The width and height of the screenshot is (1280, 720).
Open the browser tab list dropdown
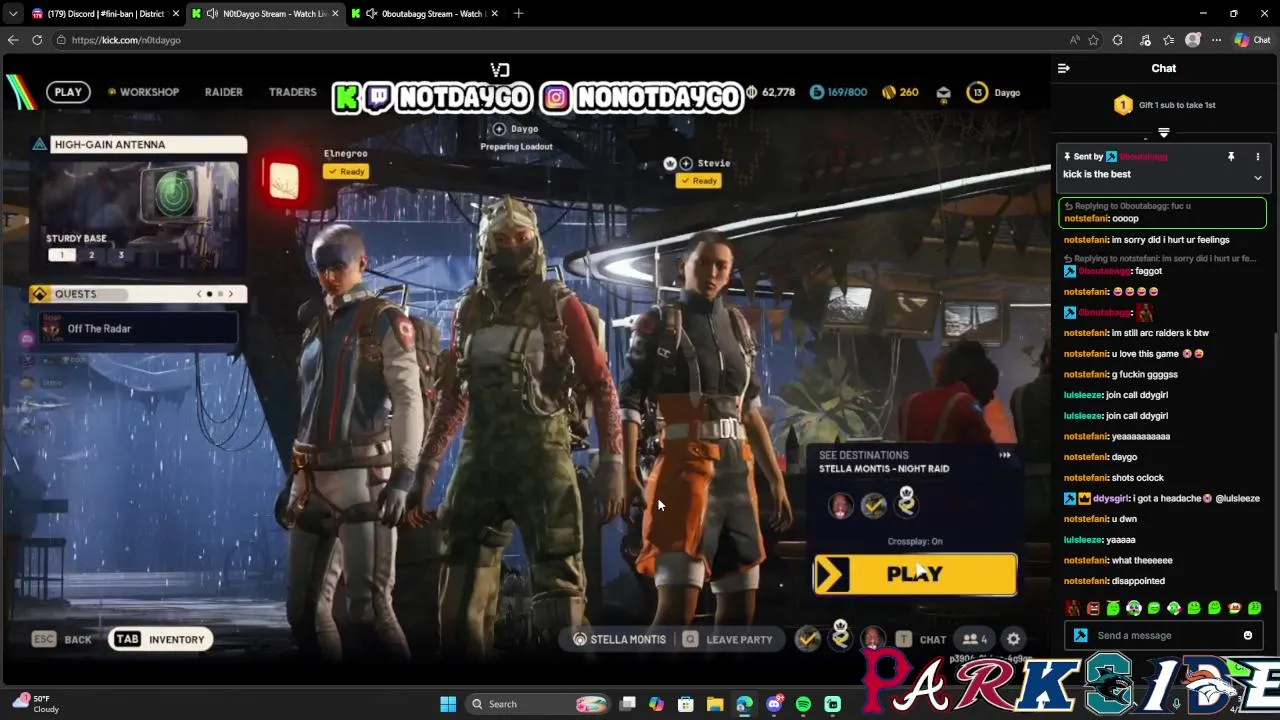click(x=13, y=14)
